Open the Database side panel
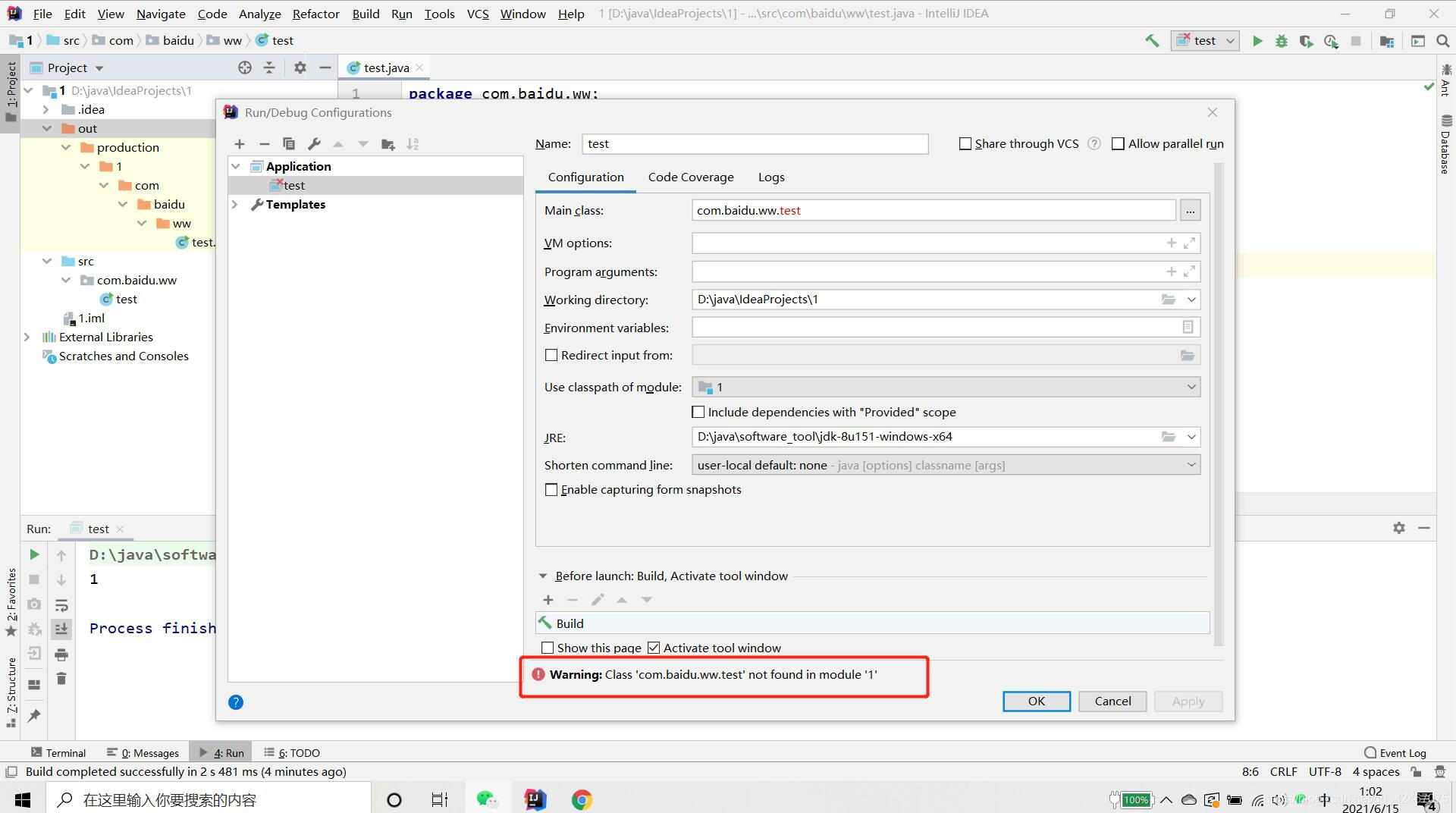This screenshot has height=813, width=1456. tap(1446, 144)
